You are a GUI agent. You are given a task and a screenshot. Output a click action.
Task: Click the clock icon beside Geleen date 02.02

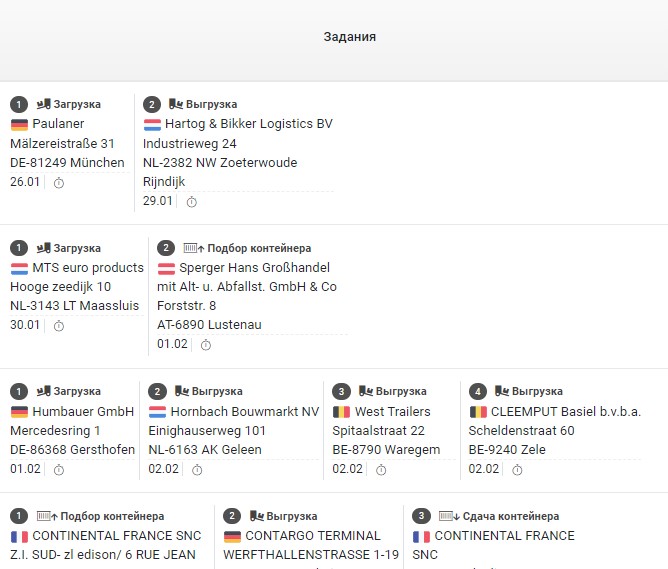click(197, 470)
